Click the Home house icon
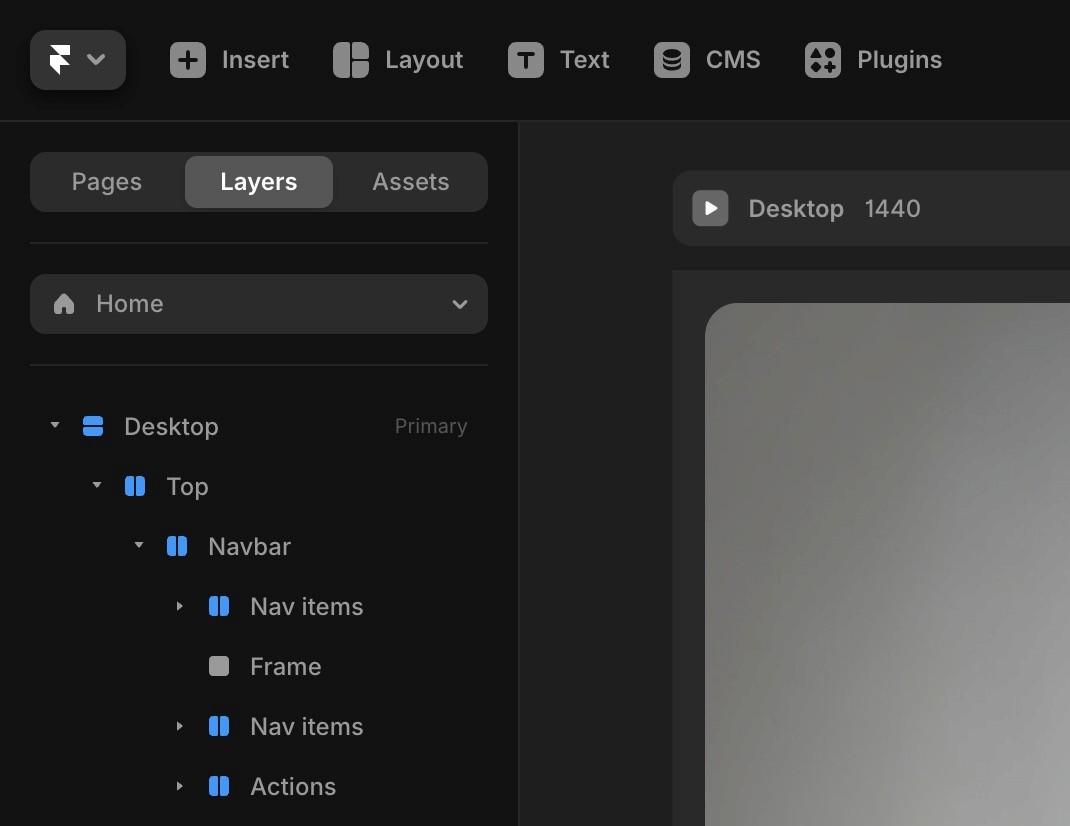 coord(64,304)
